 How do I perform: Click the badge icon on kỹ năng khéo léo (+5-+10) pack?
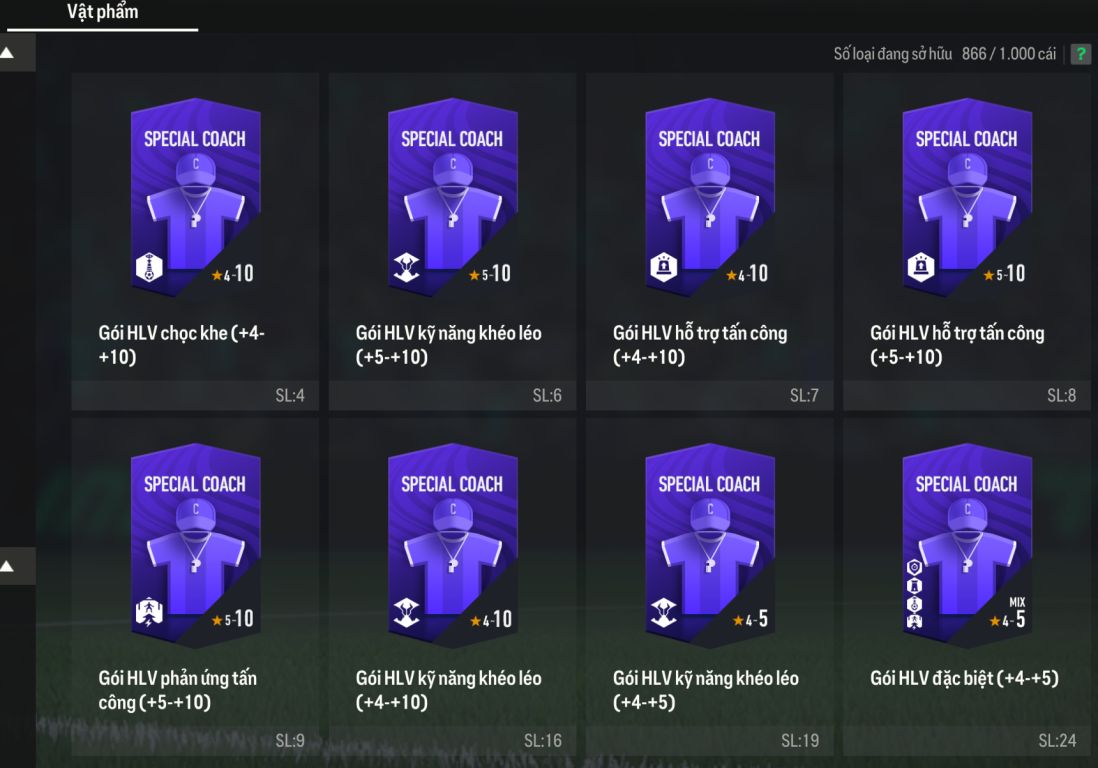[x=405, y=269]
